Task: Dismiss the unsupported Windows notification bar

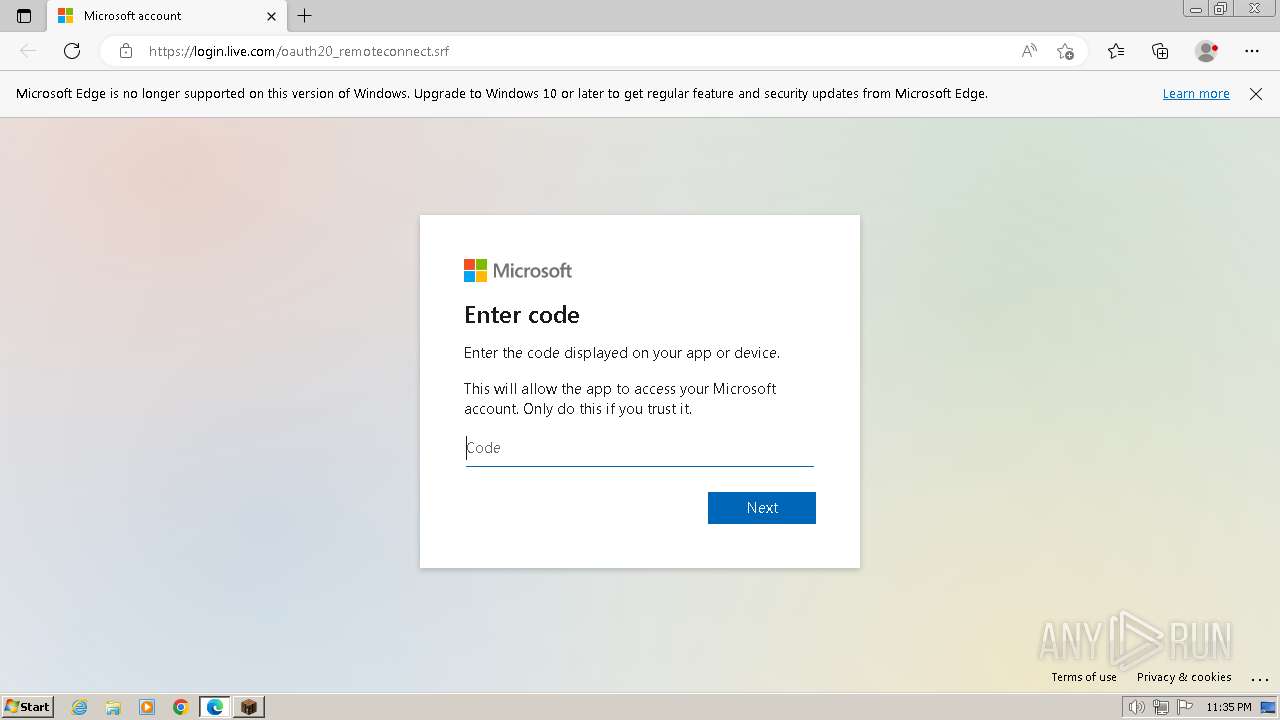Action: [x=1256, y=94]
